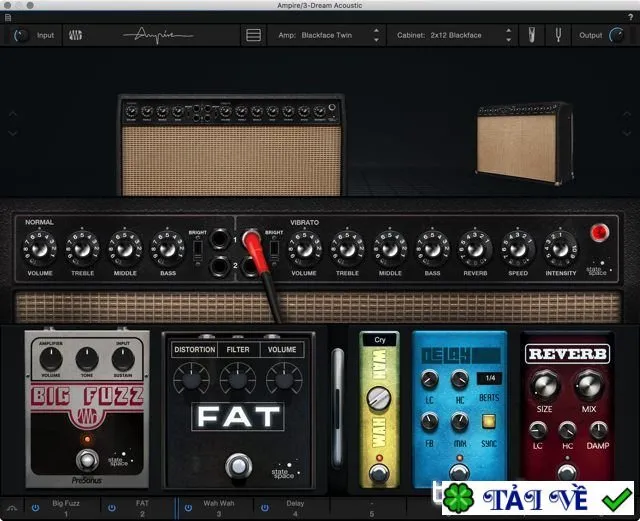
Task: Step the Cabinet selector arrows
Action: click(x=509, y=35)
